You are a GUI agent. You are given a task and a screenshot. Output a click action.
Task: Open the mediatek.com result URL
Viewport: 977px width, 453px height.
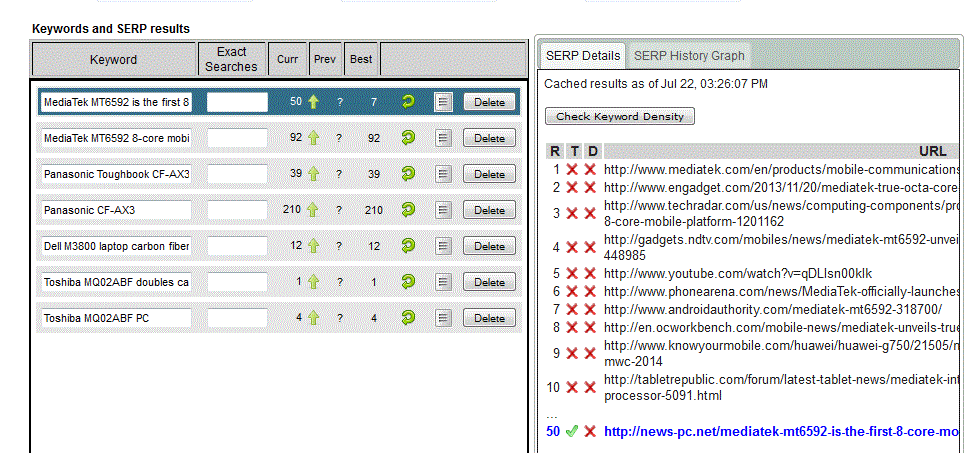tap(781, 169)
